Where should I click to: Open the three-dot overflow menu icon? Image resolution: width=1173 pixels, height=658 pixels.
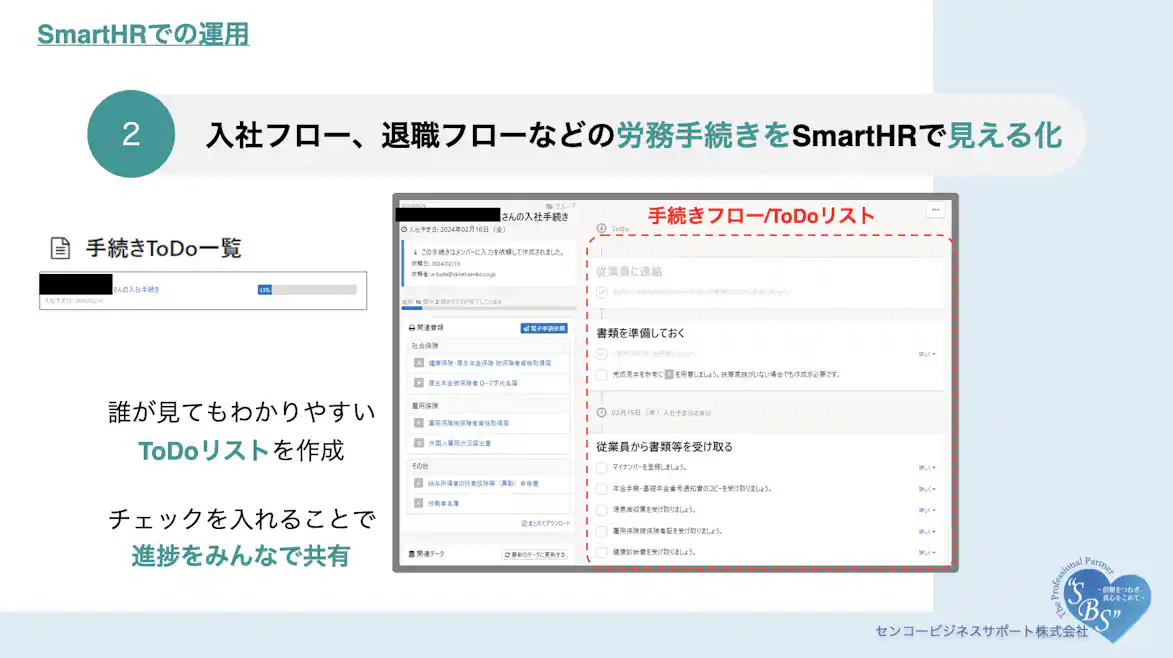935,209
